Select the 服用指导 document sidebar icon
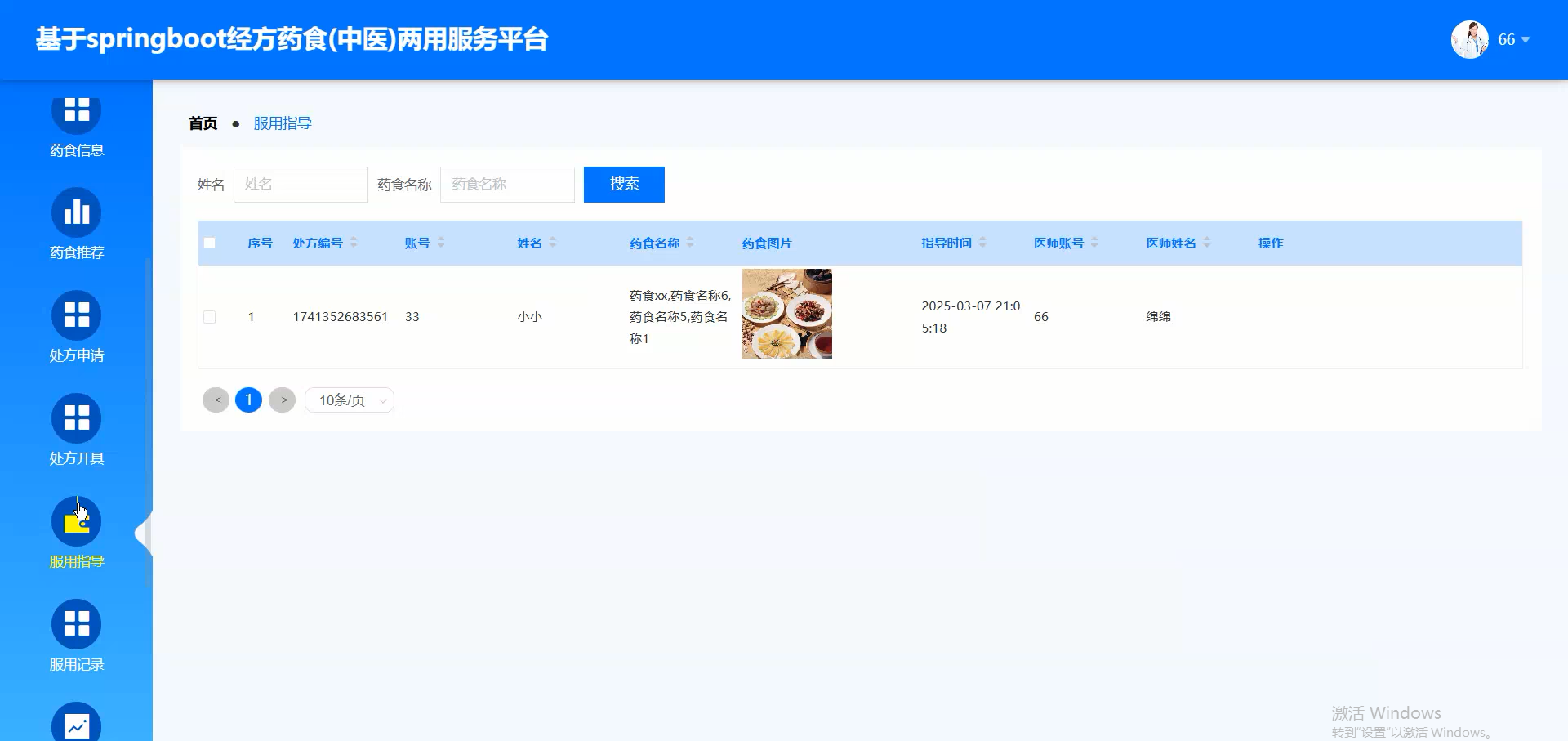Image resolution: width=1568 pixels, height=741 pixels. click(76, 520)
